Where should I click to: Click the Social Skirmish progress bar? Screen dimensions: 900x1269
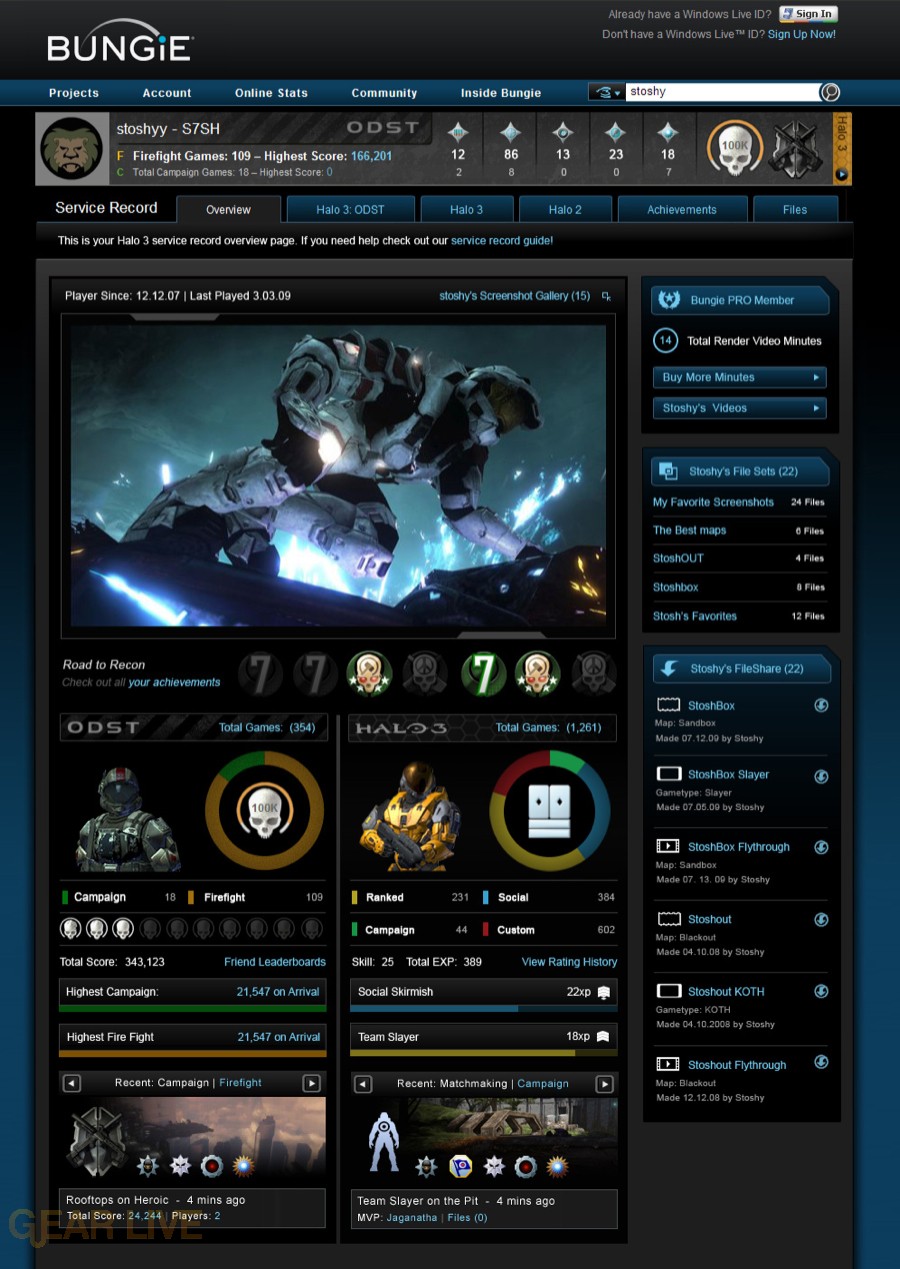pyautogui.click(x=484, y=1009)
